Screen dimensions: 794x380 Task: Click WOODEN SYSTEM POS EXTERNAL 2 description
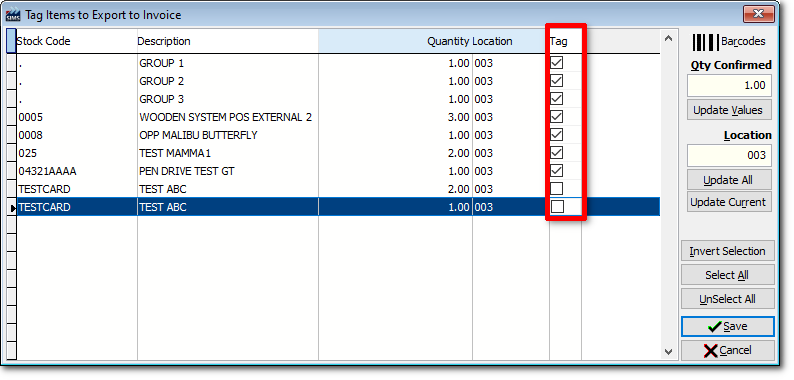228,117
